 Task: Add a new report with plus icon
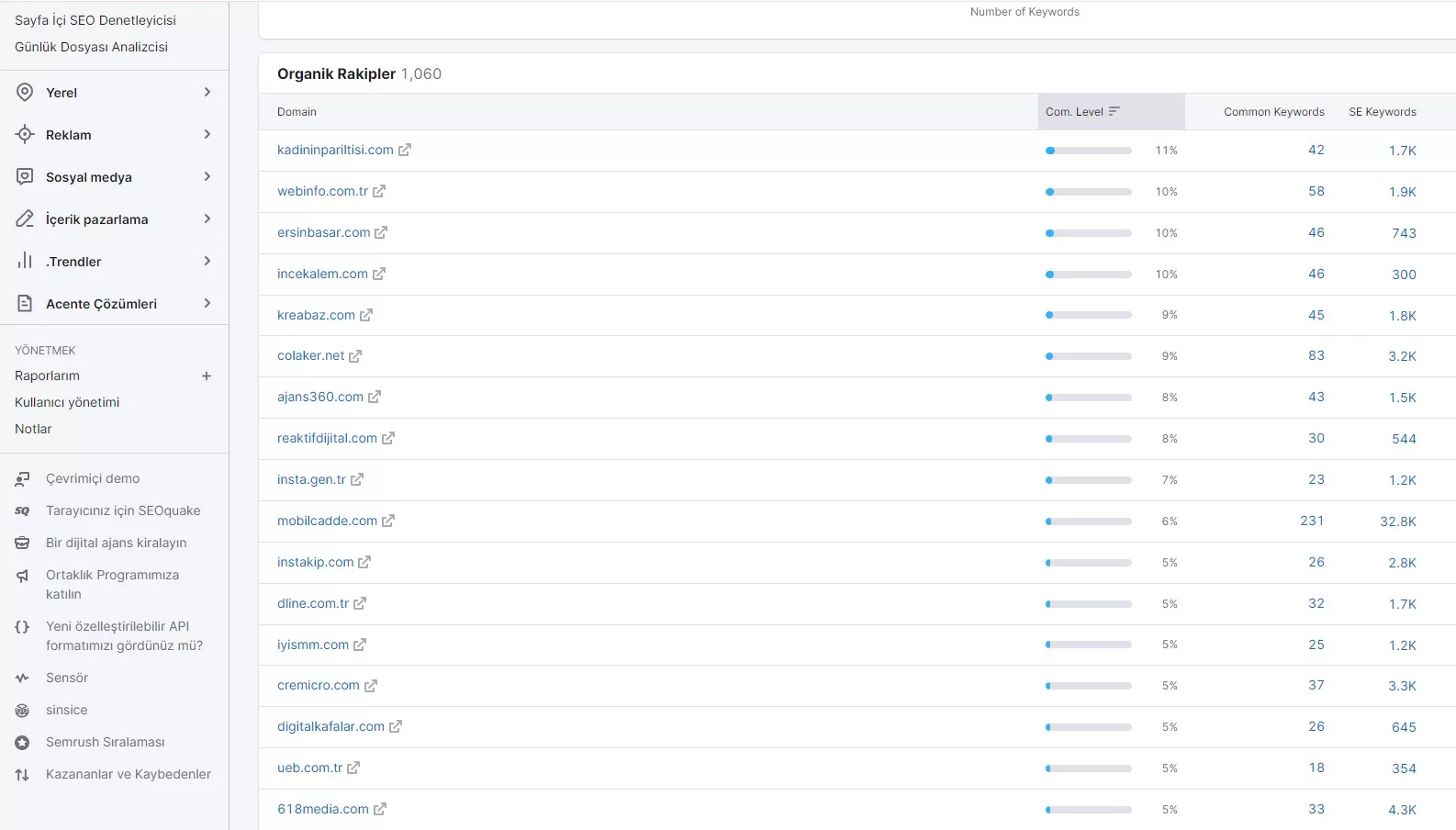[207, 376]
